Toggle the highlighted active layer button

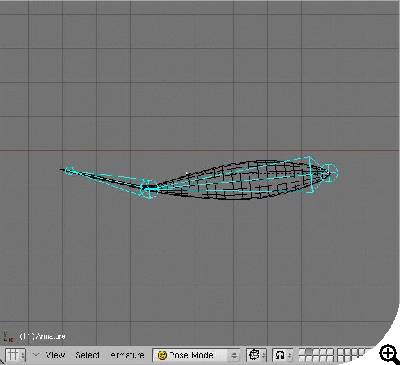click(309, 352)
